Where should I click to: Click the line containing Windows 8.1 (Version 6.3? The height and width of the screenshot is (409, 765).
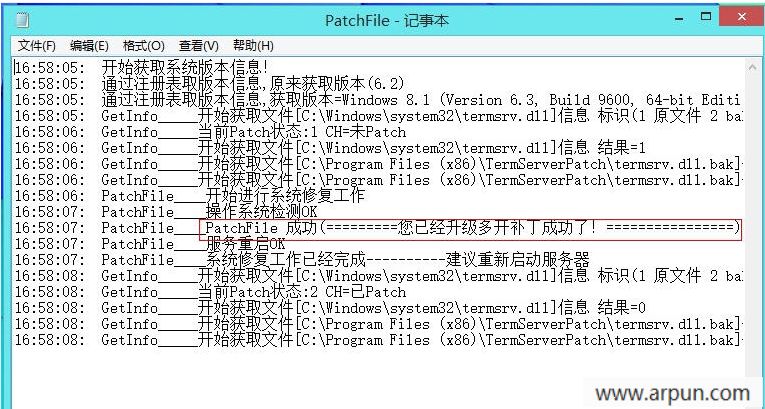[x=378, y=101]
